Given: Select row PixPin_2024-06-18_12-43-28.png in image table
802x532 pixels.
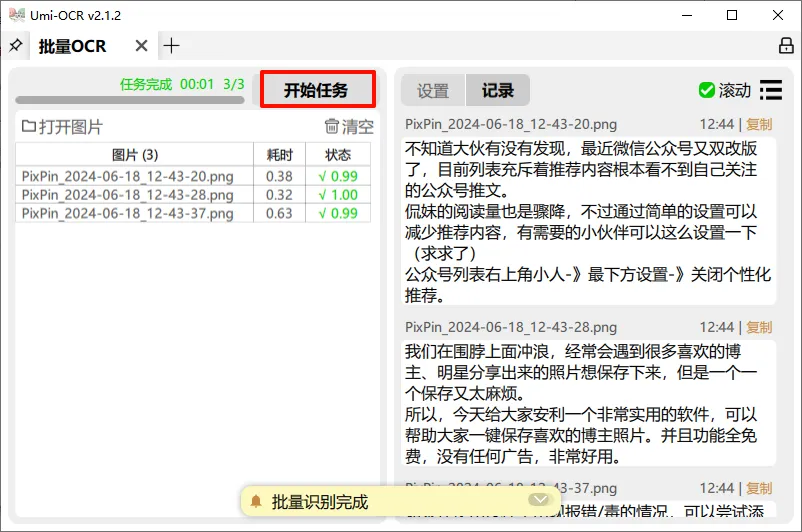Looking at the screenshot, I should 193,195.
